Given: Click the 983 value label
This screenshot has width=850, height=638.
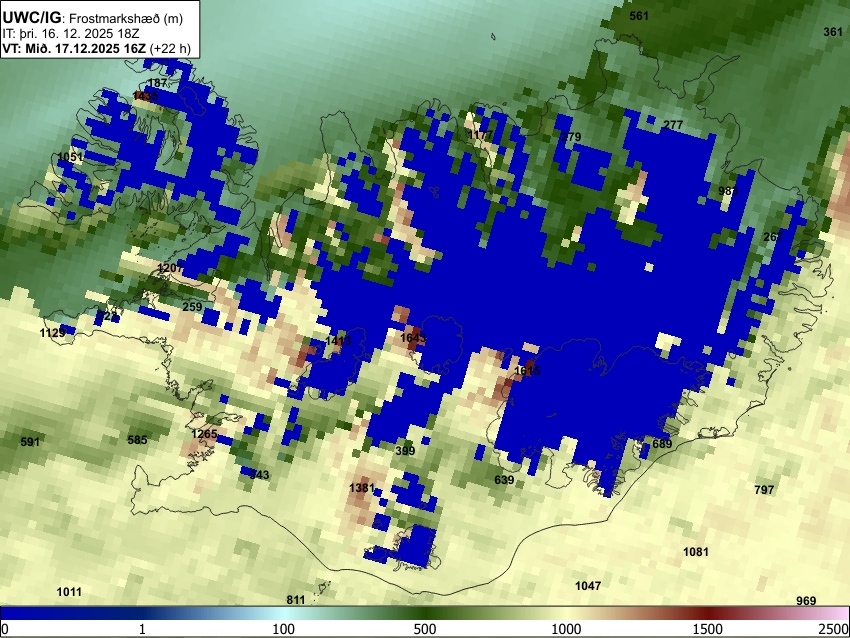Looking at the screenshot, I should point(728,191).
